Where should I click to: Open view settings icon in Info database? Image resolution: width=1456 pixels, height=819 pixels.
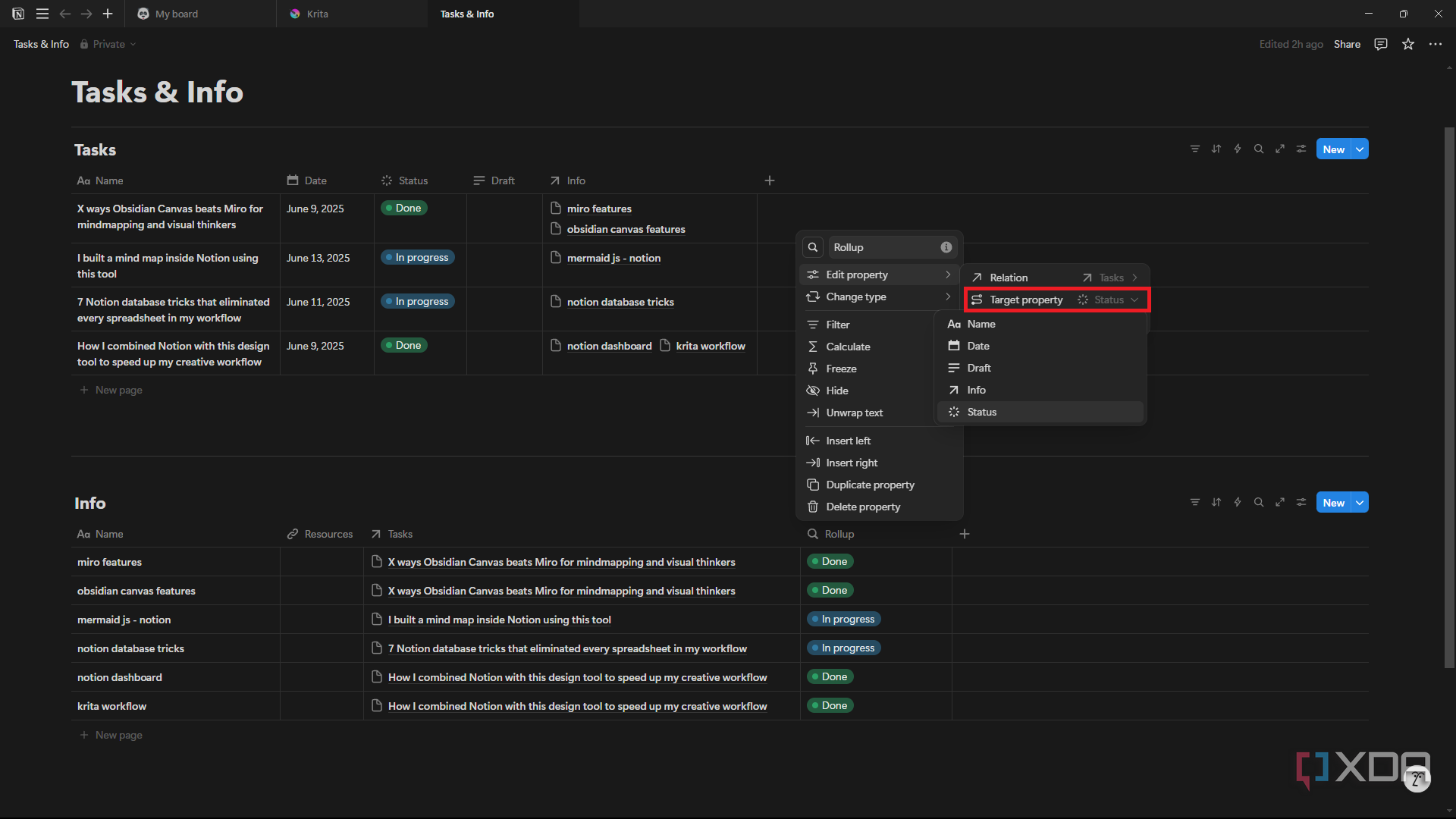click(x=1301, y=503)
